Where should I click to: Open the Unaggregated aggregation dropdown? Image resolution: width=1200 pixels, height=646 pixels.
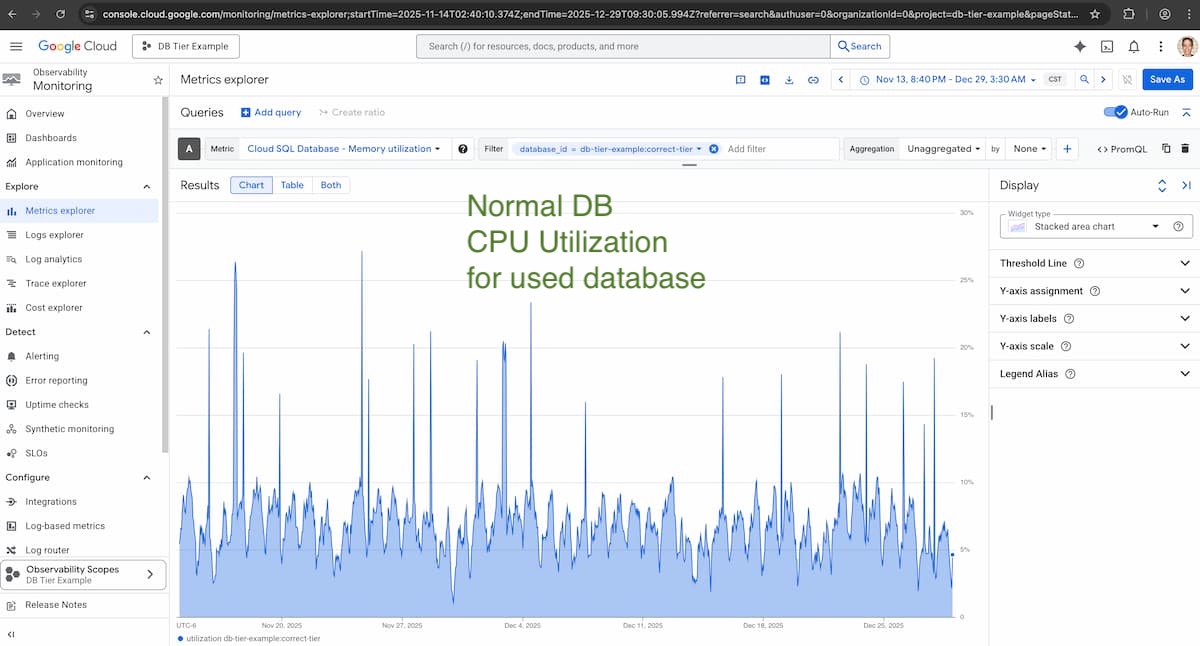click(943, 149)
